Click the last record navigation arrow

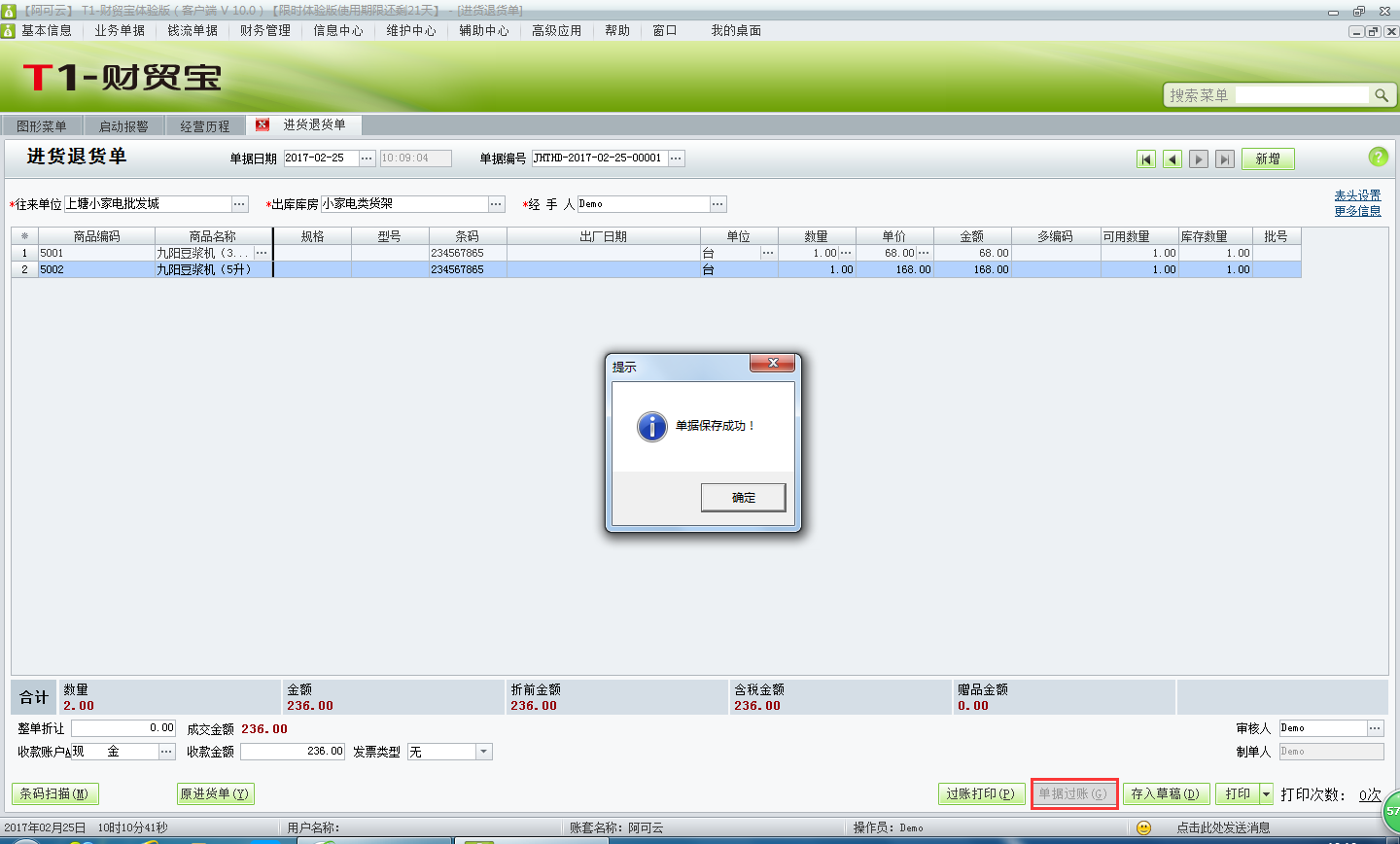click(x=1224, y=158)
